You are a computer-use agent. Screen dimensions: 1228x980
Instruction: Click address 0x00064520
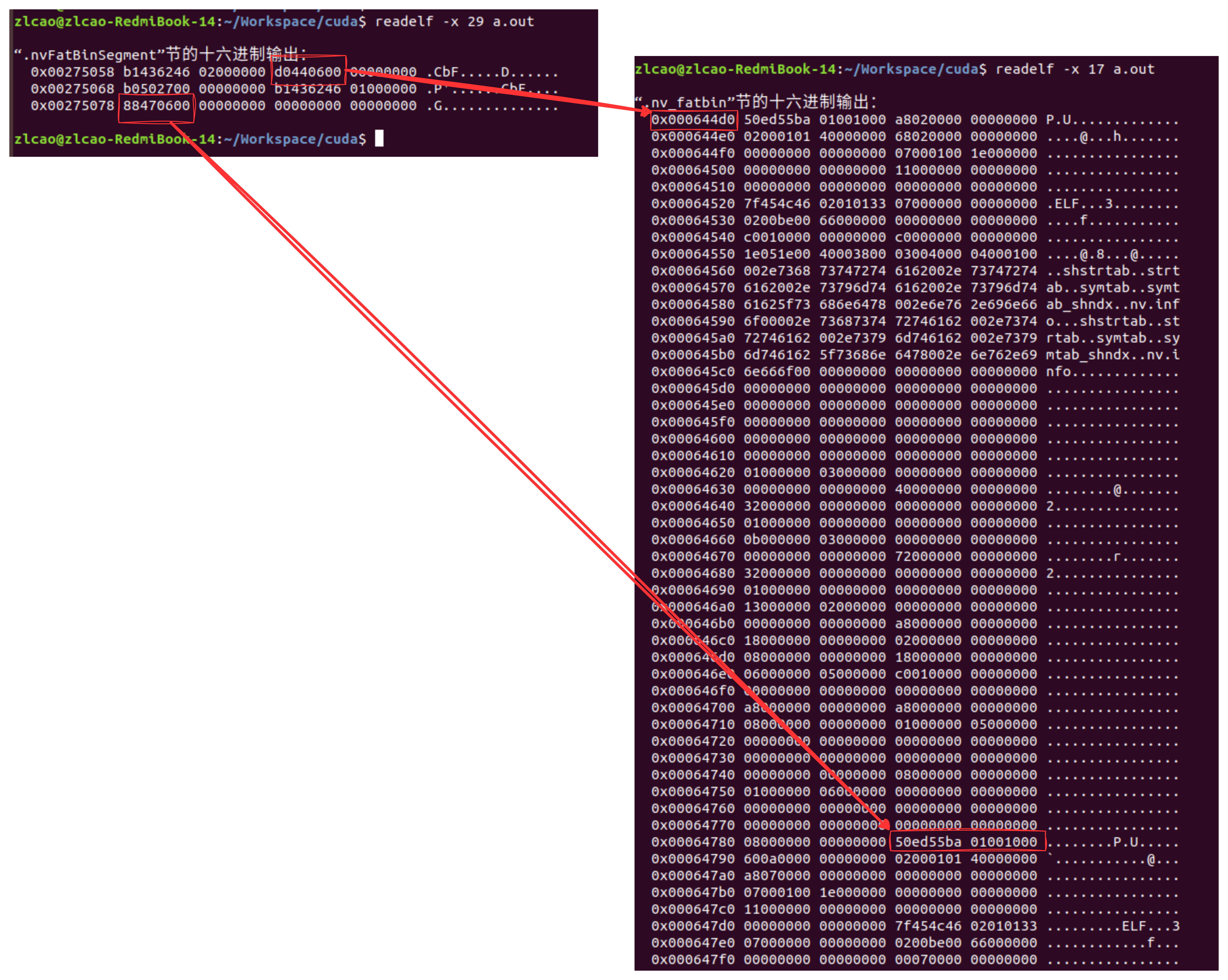coord(693,203)
